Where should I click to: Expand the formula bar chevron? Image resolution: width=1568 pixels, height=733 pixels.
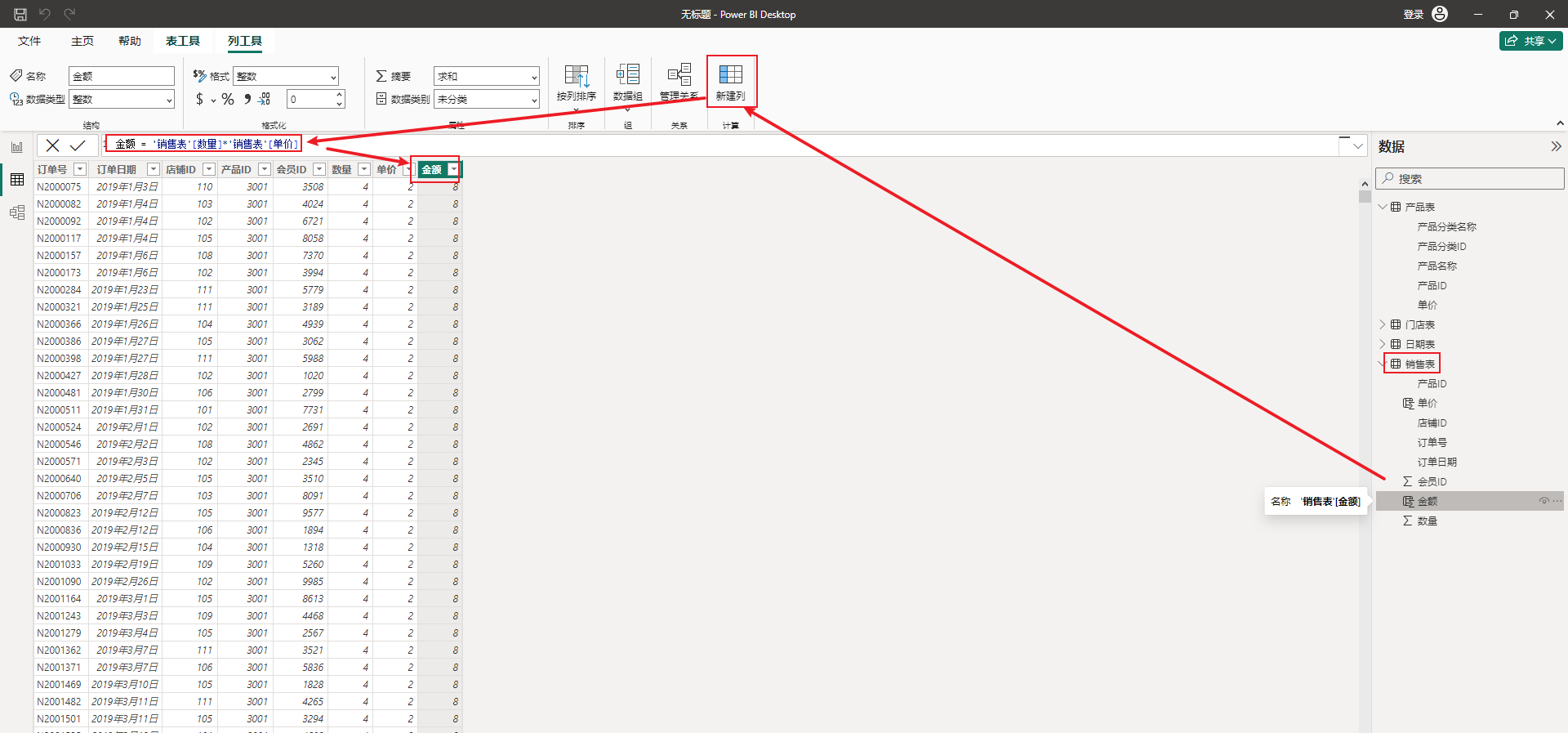coord(1358,146)
